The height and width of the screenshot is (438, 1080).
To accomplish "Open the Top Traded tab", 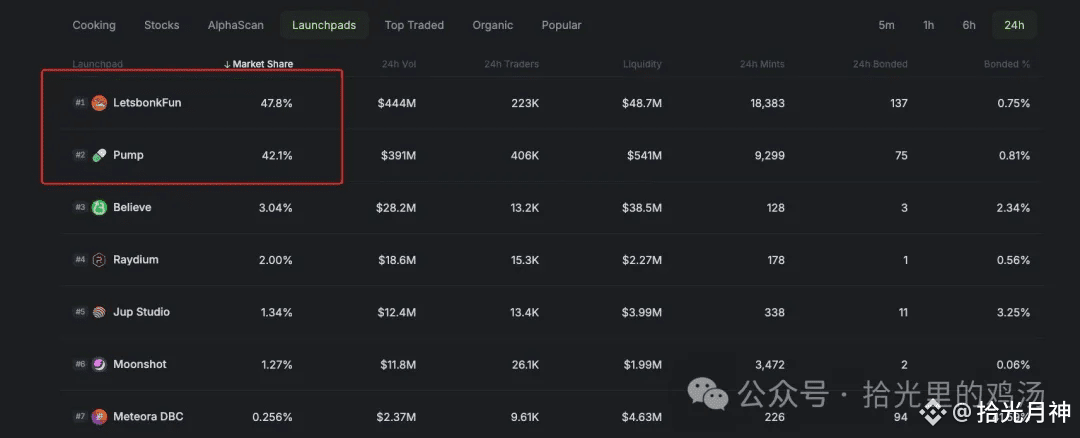I will [x=414, y=25].
